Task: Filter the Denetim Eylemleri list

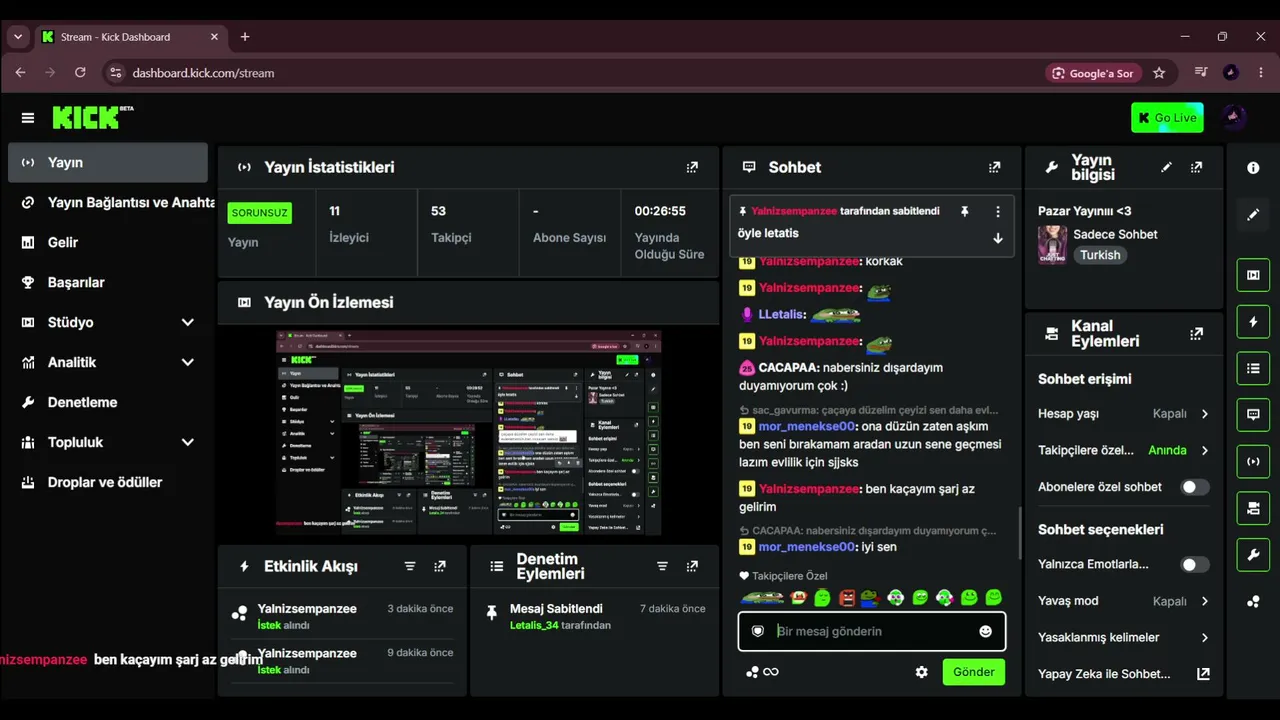Action: point(662,566)
